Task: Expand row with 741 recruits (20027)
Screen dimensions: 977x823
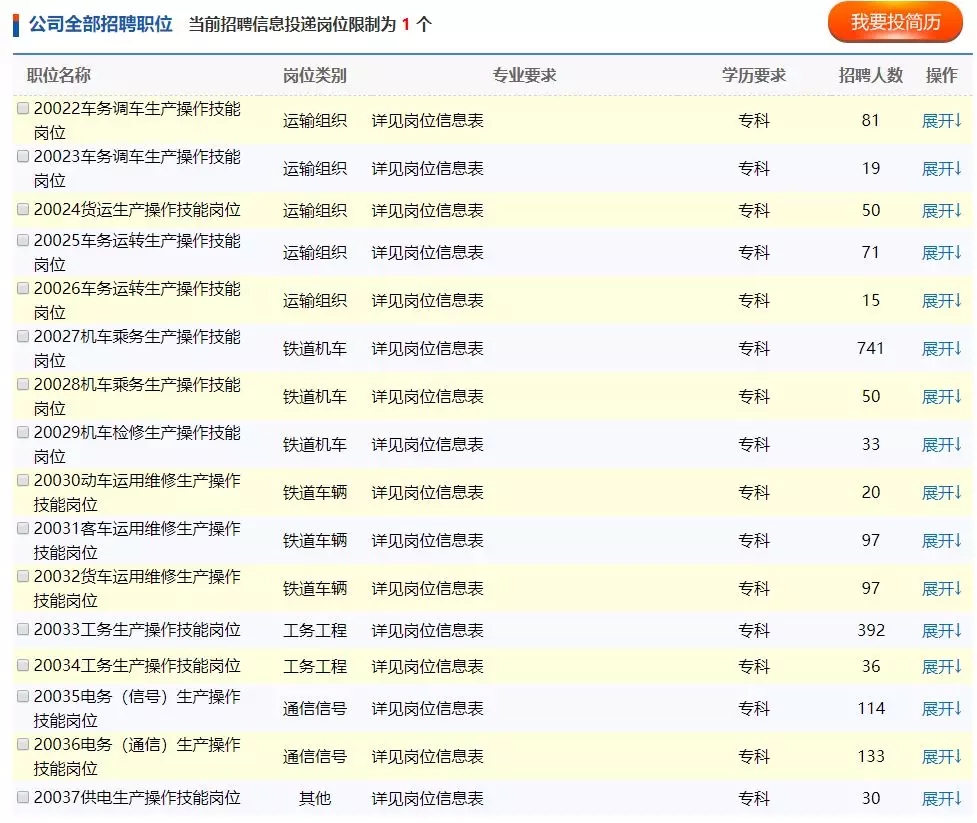Action: pos(941,349)
